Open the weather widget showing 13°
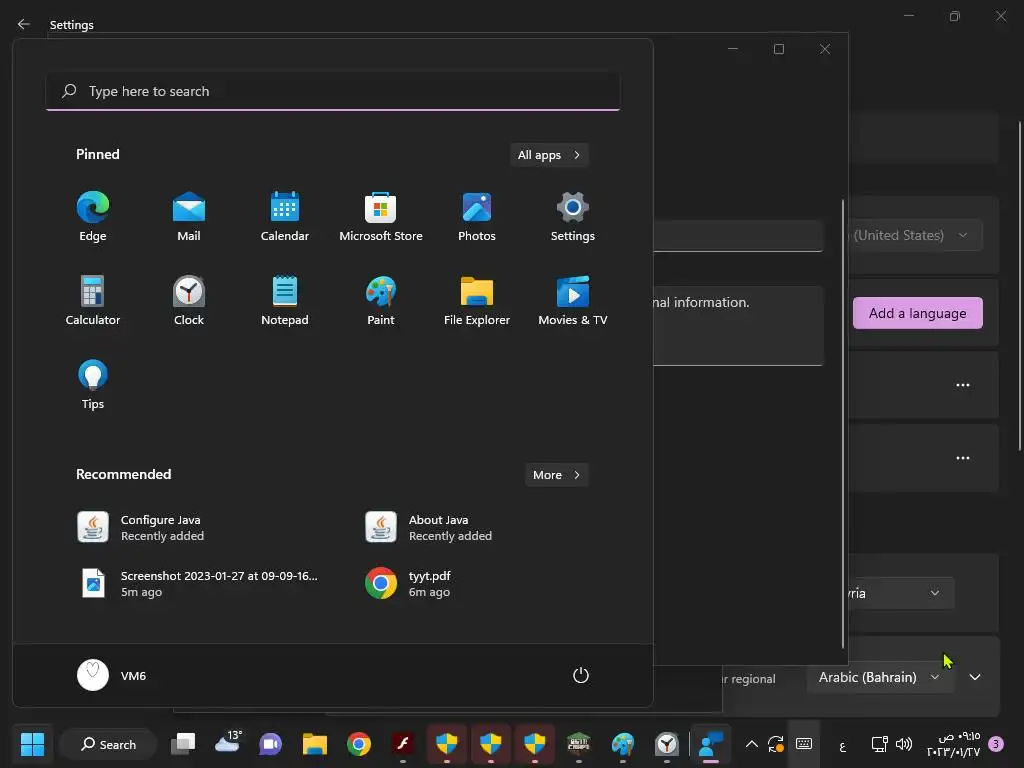This screenshot has height=768, width=1024. pyautogui.click(x=227, y=743)
